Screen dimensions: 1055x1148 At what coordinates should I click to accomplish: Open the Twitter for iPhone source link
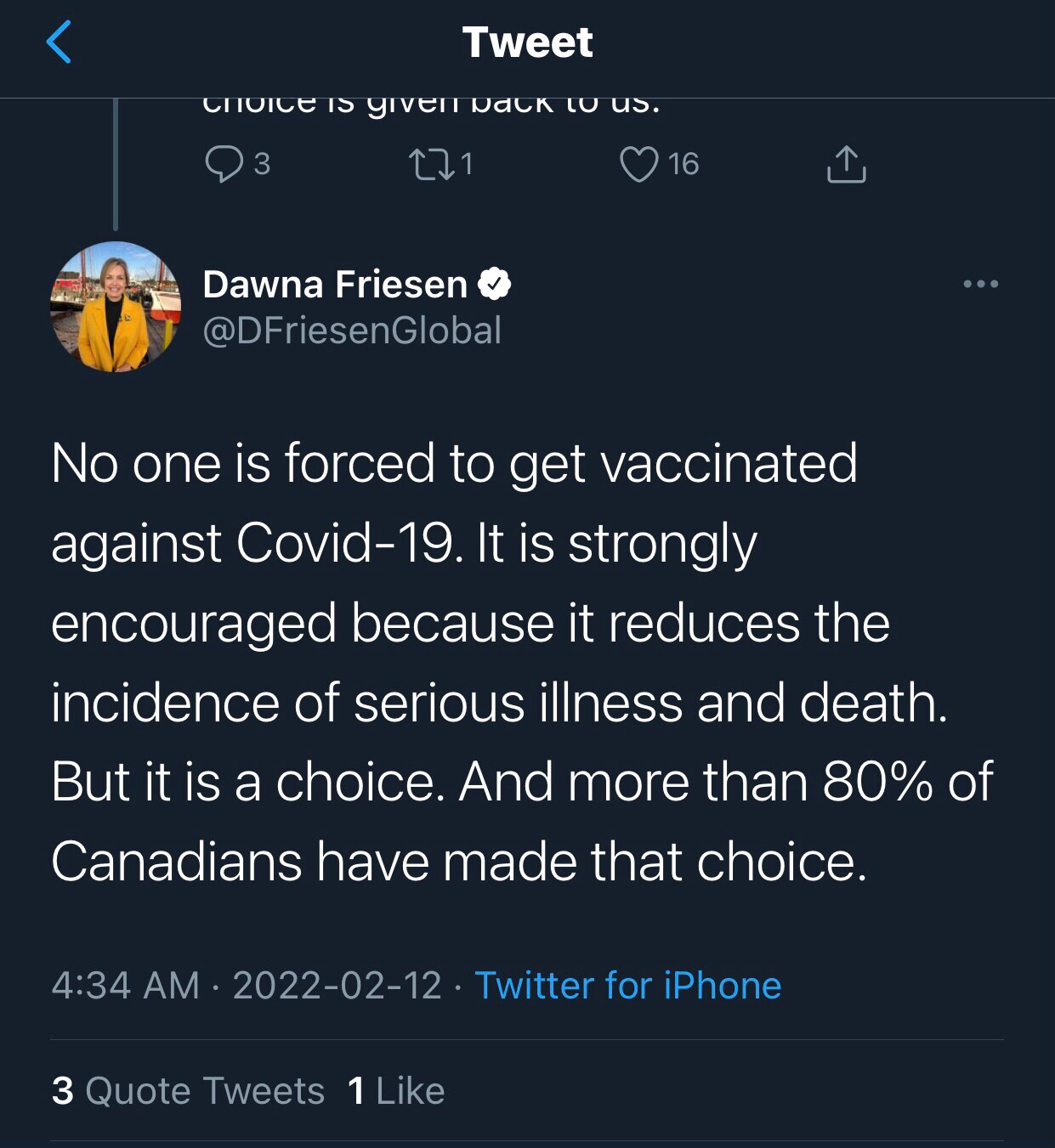point(627,986)
